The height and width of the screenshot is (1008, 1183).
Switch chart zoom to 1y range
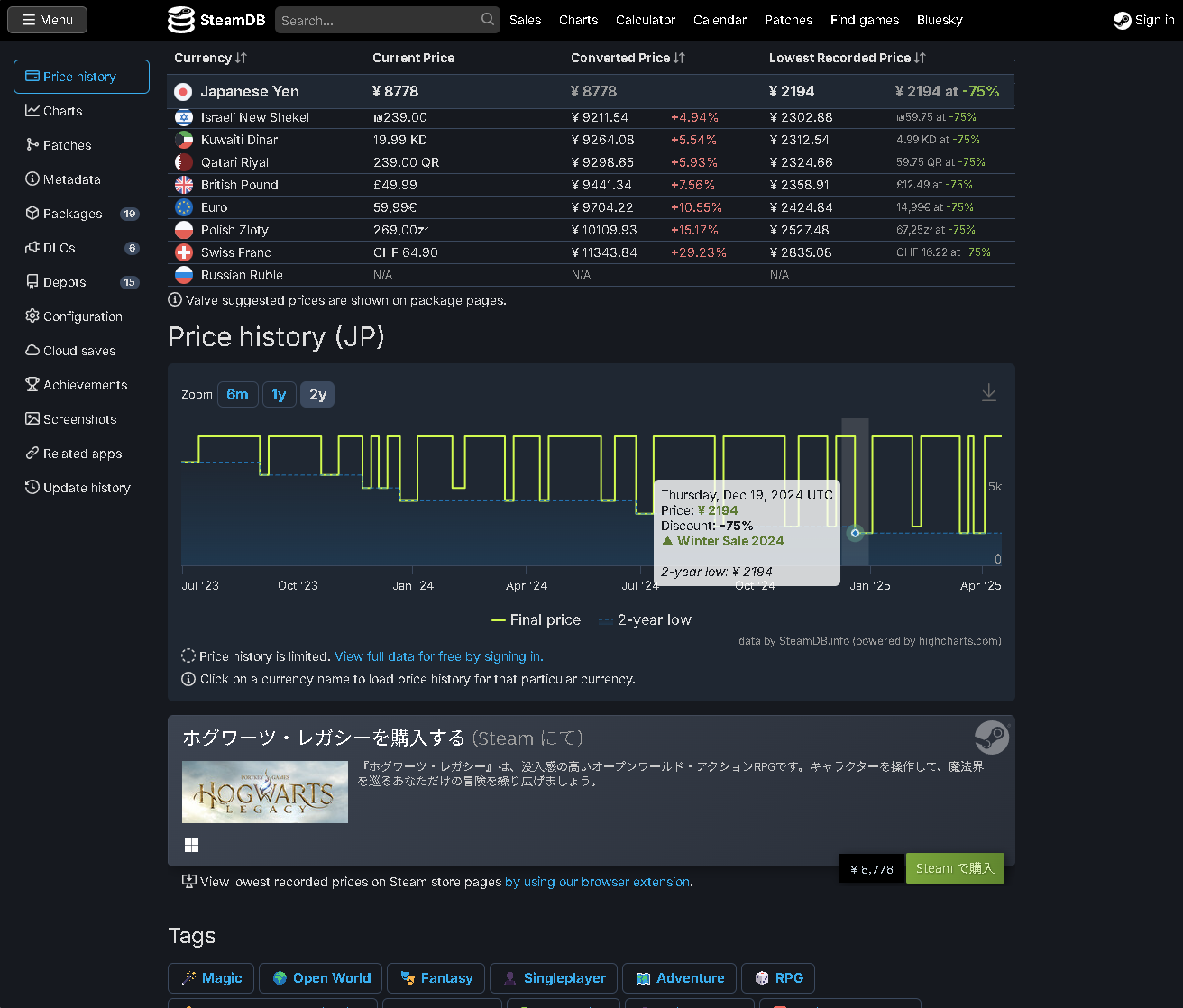pyautogui.click(x=279, y=394)
